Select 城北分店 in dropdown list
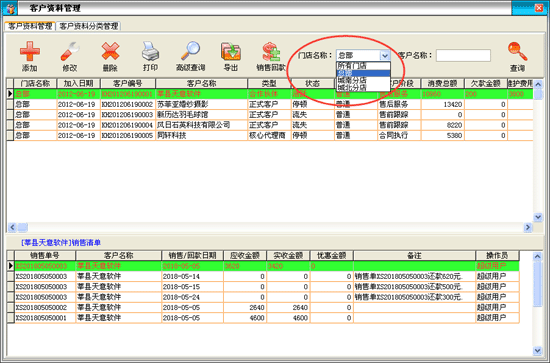Screen dimensions: 550x363 (x=363, y=87)
